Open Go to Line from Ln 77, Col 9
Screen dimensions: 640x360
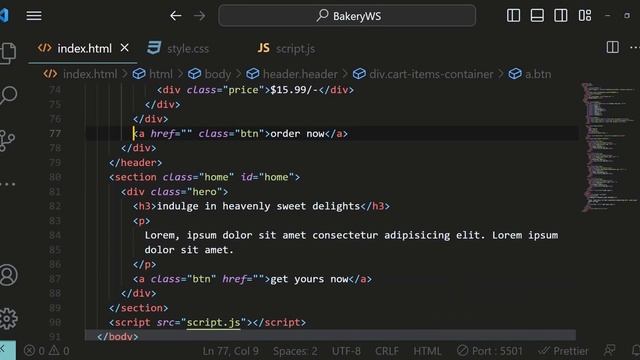tap(231, 351)
